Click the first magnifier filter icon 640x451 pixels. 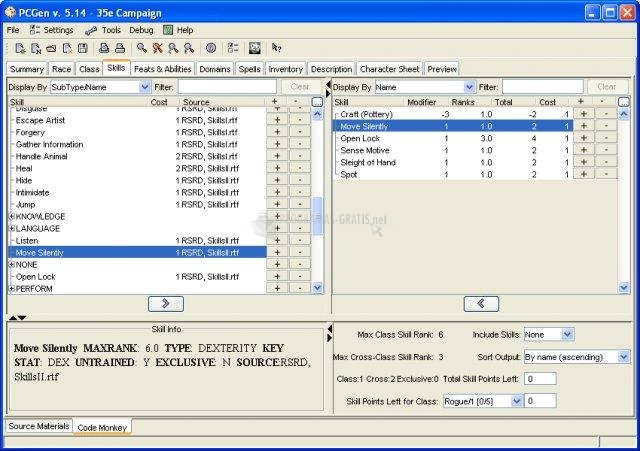tap(142, 48)
